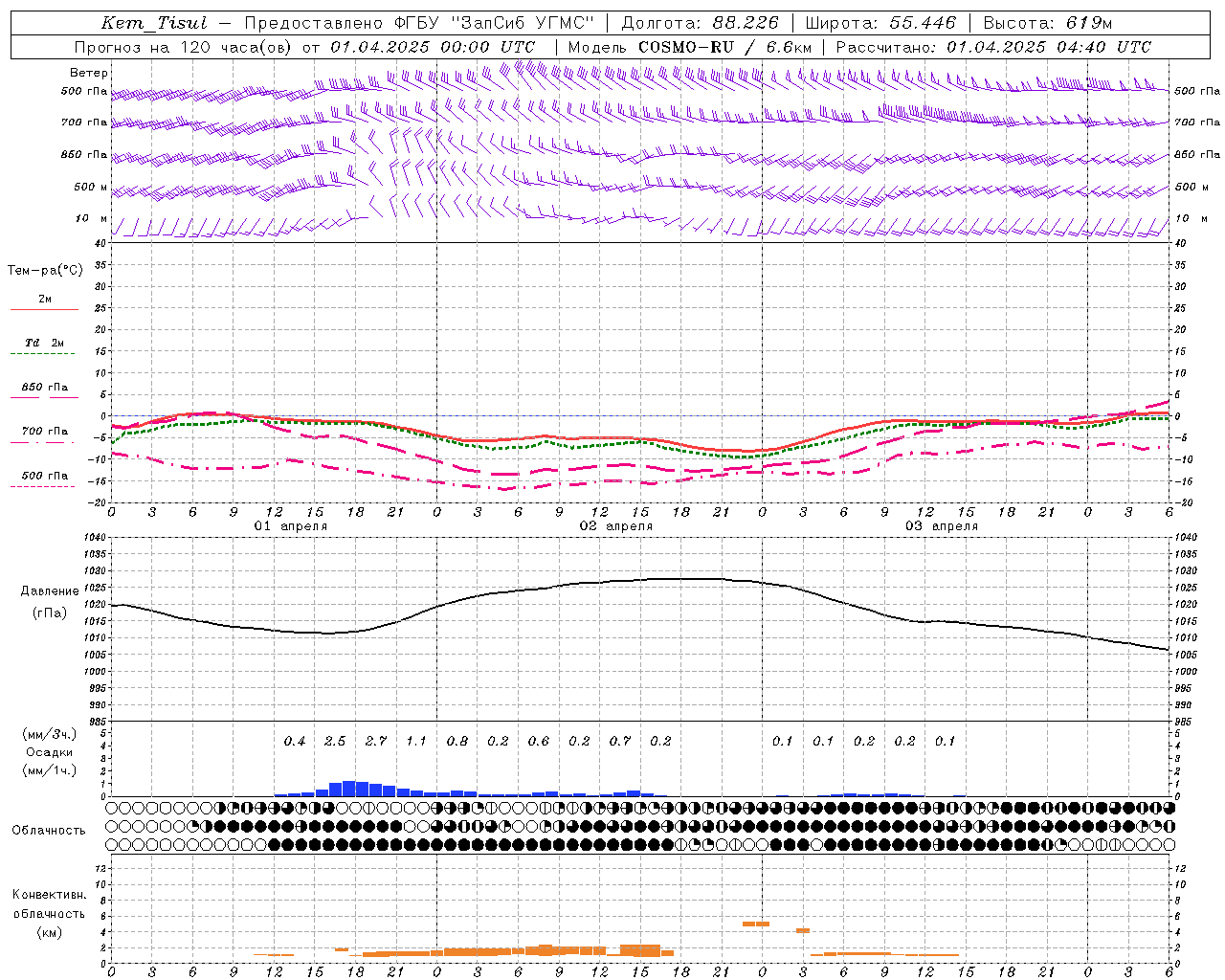1225x980 pixels.
Task: Click the orange convective bar near 5 km
Action: pyautogui.click(x=756, y=924)
